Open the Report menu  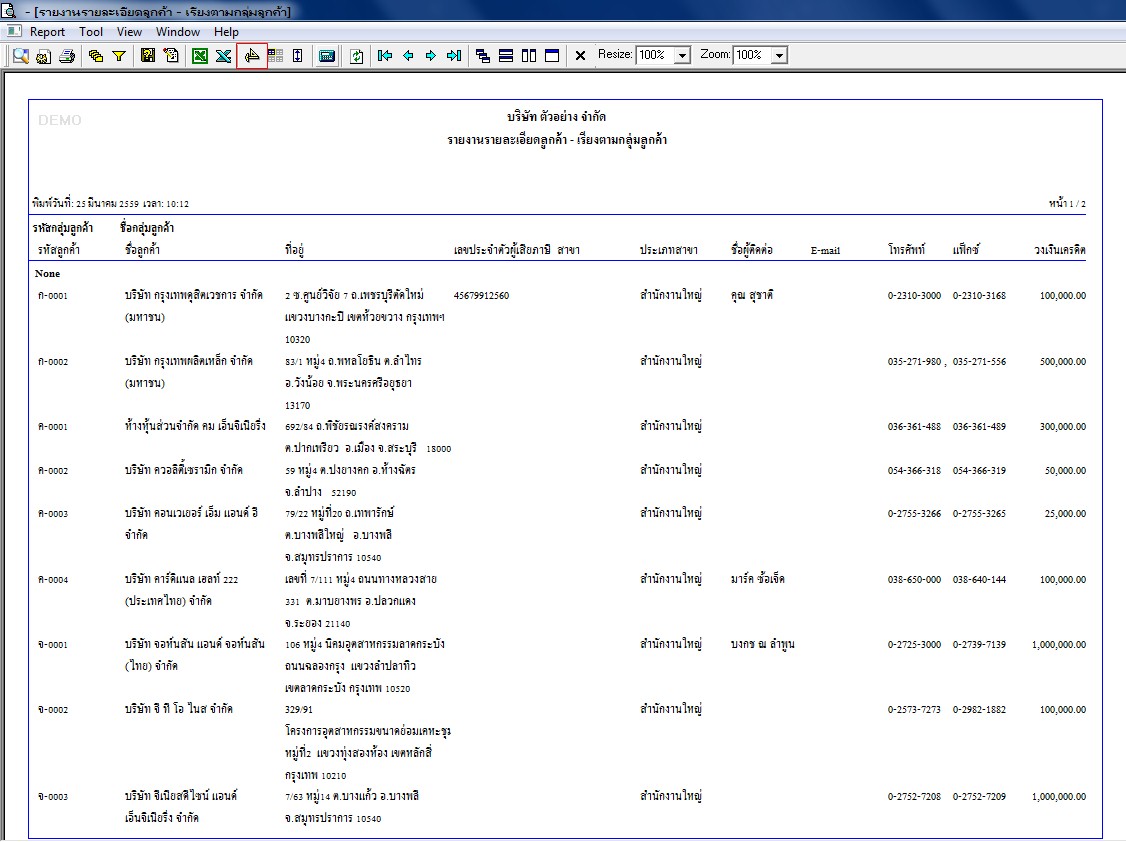[x=47, y=32]
